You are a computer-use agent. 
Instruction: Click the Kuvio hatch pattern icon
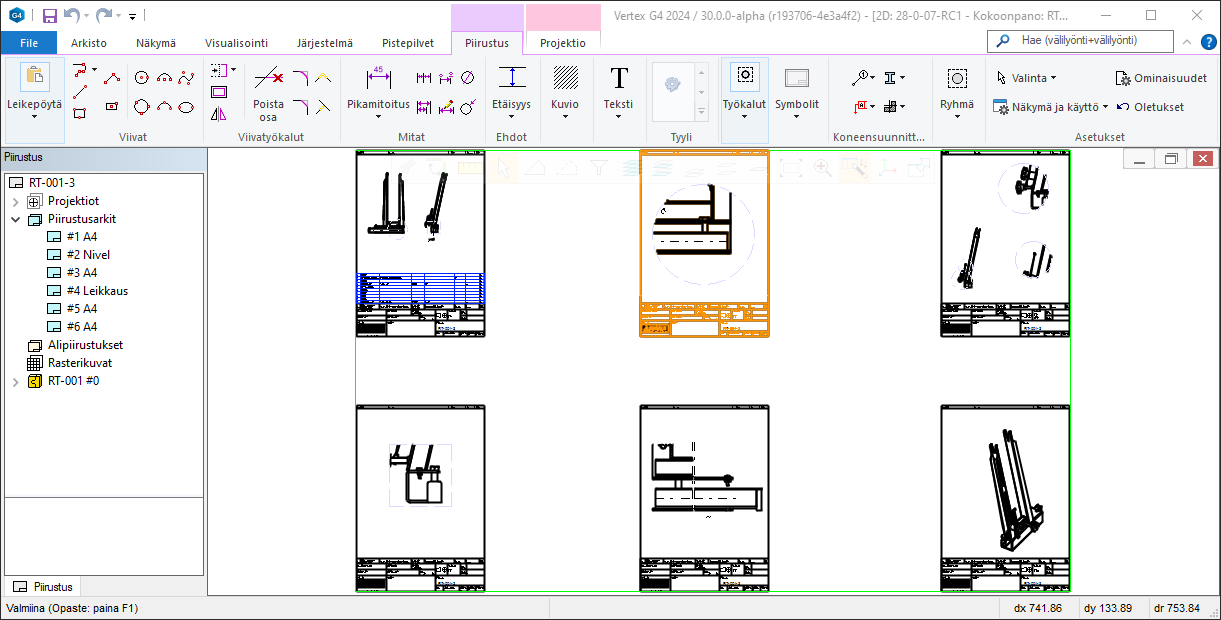pyautogui.click(x=565, y=78)
